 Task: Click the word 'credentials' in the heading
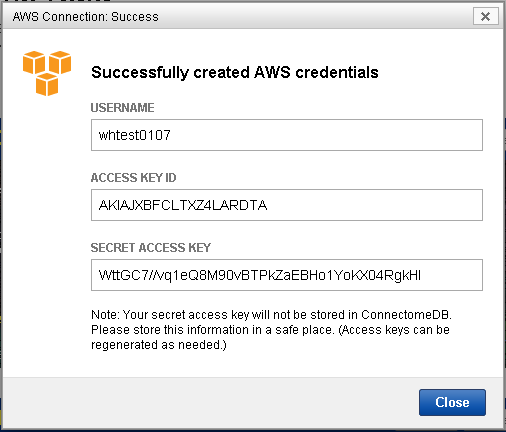(x=337, y=72)
